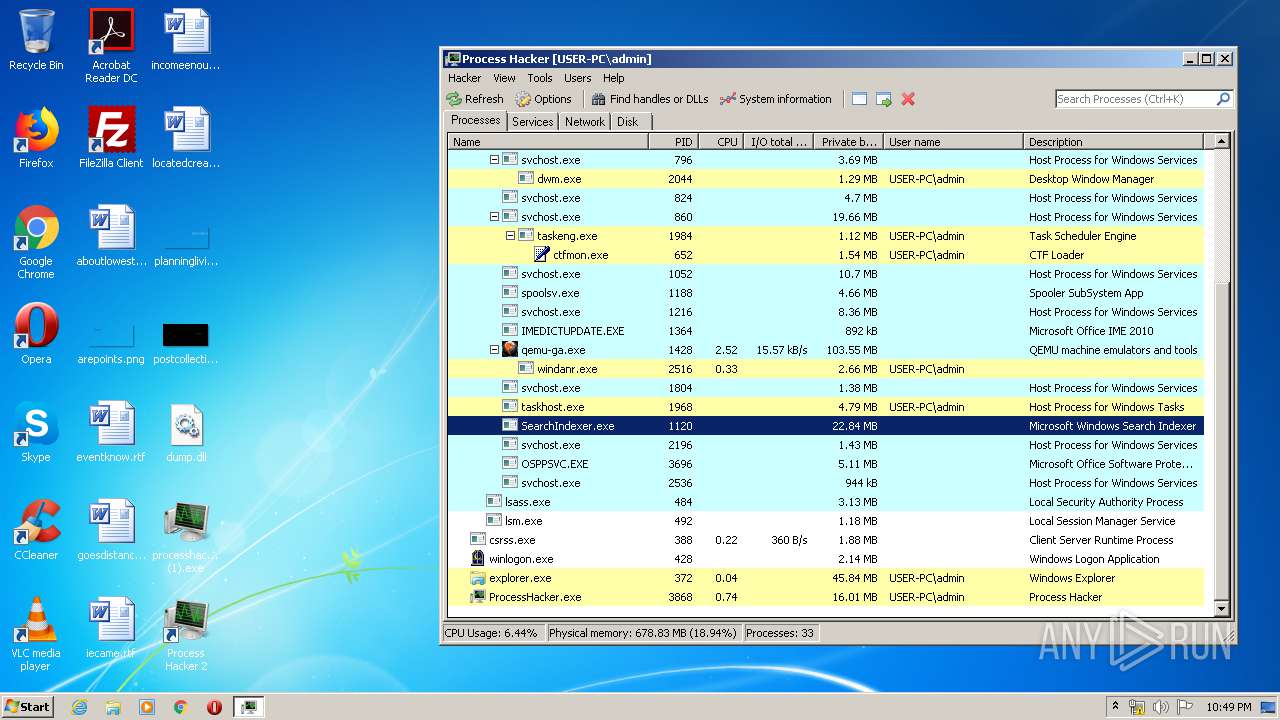Image resolution: width=1280 pixels, height=720 pixels.
Task: Open the Help menu
Action: coord(613,78)
